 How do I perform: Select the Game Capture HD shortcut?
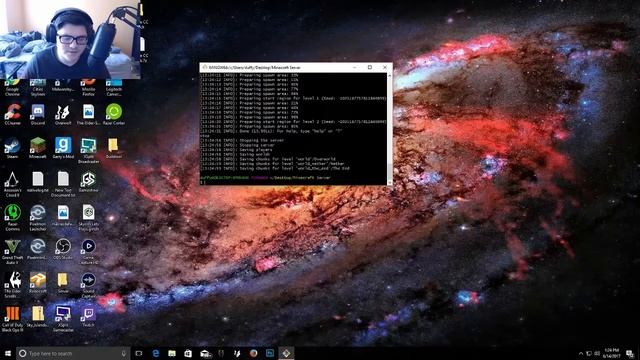88,252
